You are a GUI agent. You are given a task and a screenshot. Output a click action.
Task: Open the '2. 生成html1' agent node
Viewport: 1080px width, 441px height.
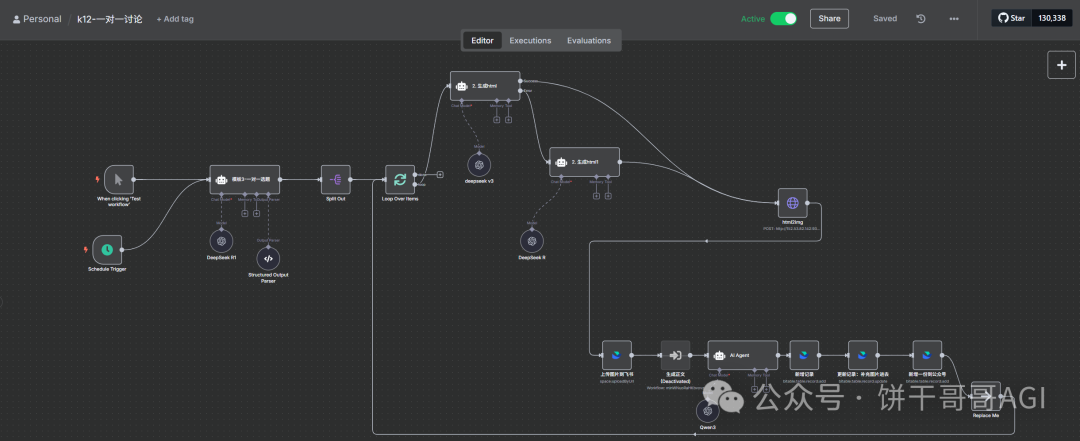584,162
